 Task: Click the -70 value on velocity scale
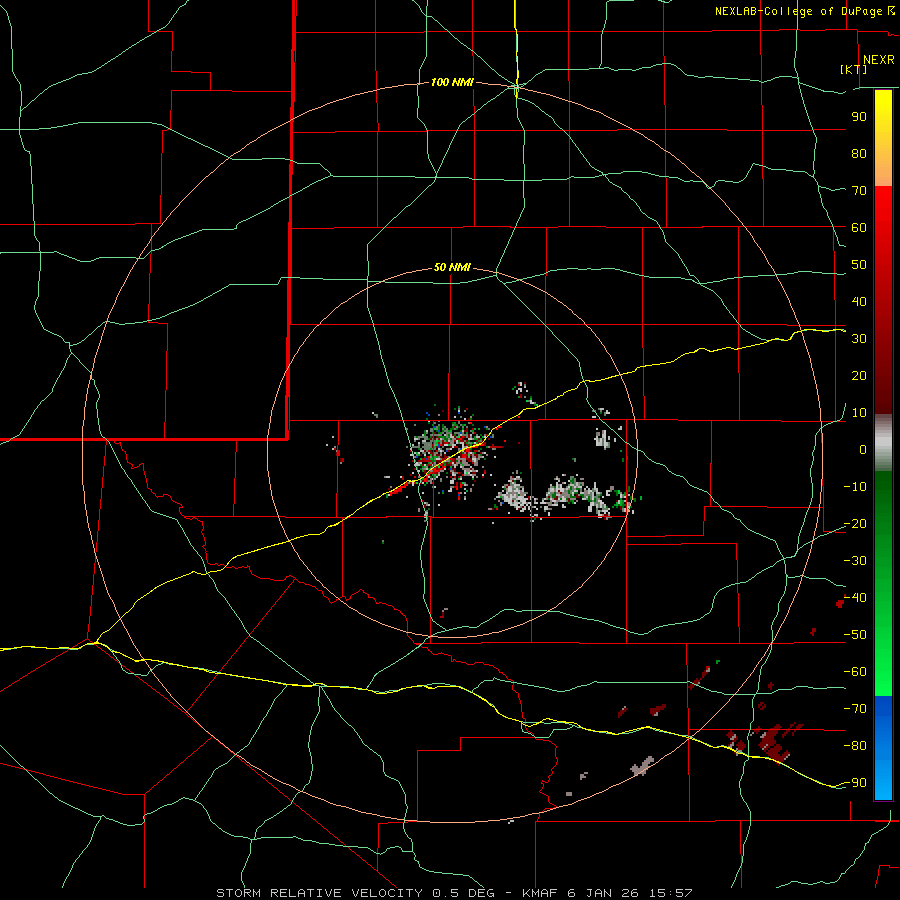(855, 708)
